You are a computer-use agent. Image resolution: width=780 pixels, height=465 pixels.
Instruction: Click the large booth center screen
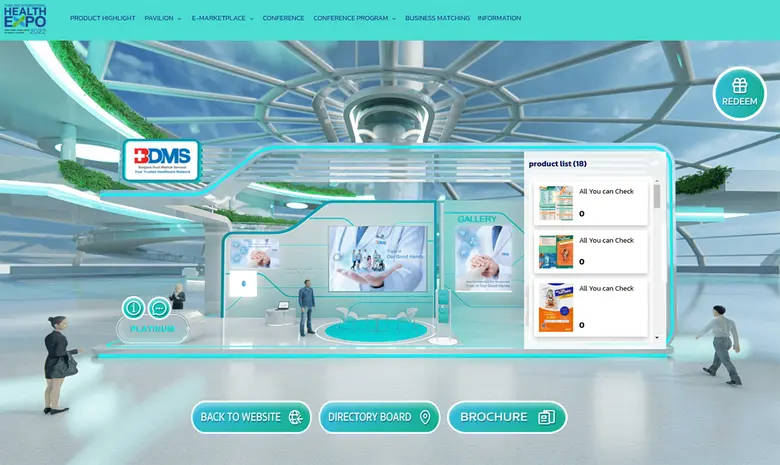(378, 258)
